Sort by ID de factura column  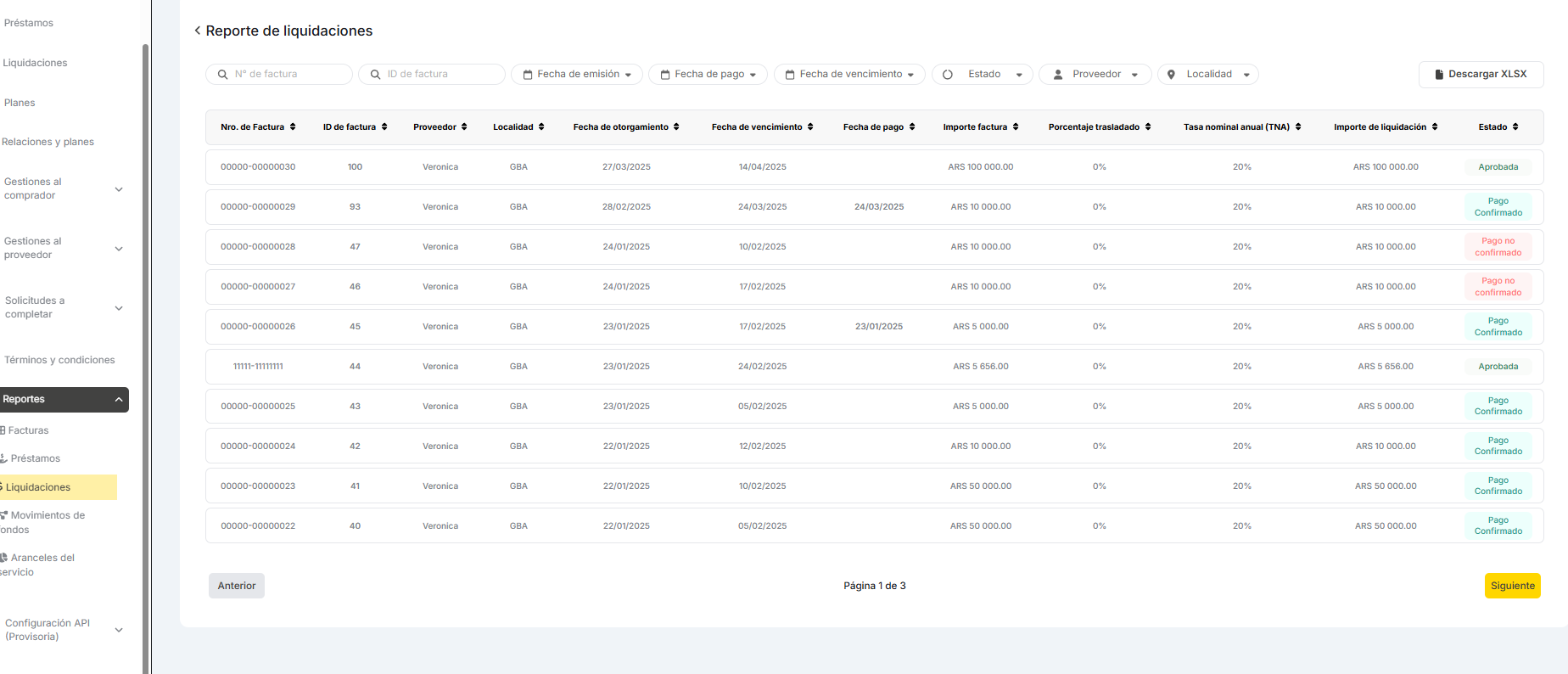click(384, 127)
